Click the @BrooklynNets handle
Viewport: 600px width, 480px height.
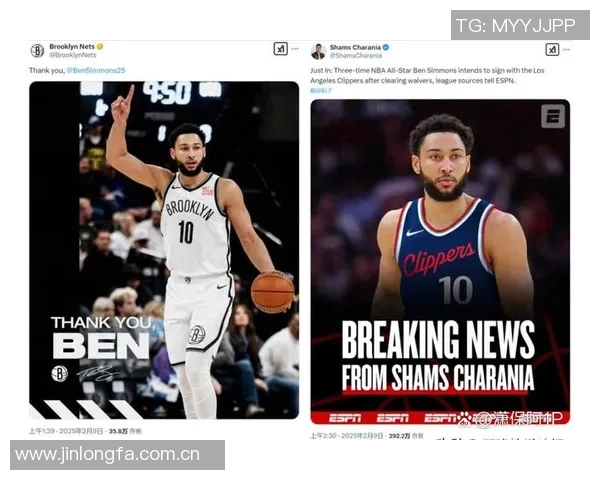click(x=73, y=55)
